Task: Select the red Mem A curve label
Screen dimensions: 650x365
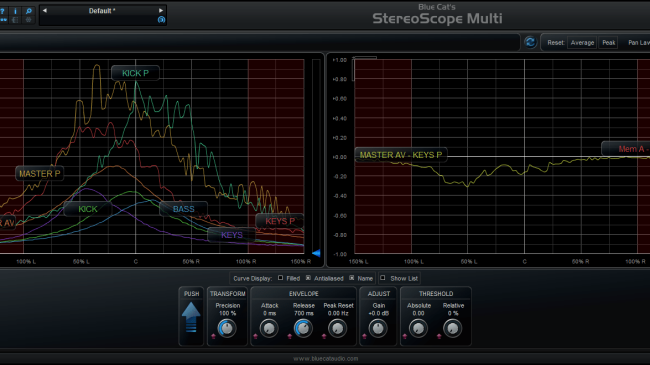Action: pyautogui.click(x=626, y=148)
